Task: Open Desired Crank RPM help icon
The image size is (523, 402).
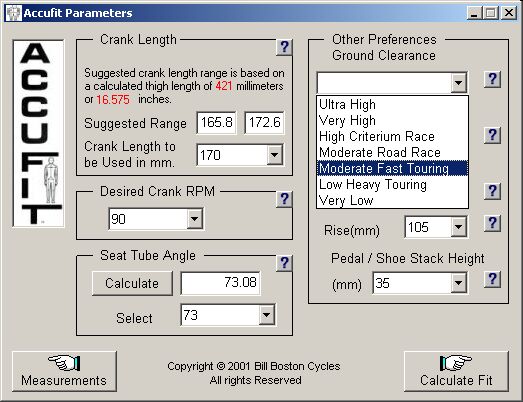Action: 284,199
